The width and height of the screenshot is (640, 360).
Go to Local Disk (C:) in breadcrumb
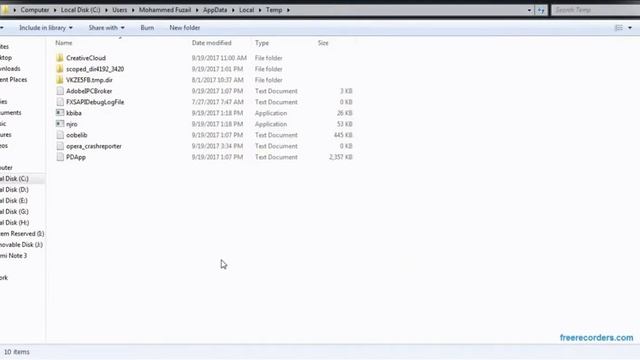80,10
